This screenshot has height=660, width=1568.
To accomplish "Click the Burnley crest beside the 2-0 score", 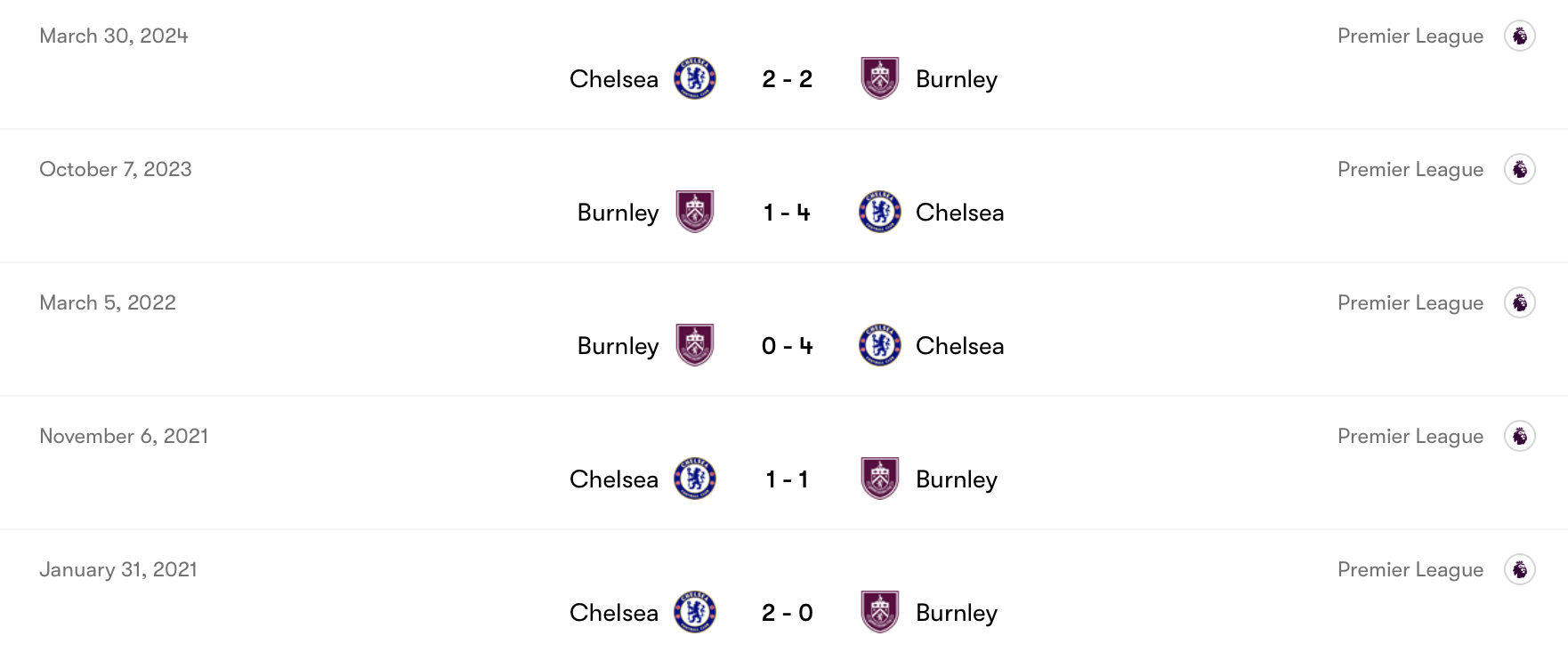I will (x=879, y=611).
